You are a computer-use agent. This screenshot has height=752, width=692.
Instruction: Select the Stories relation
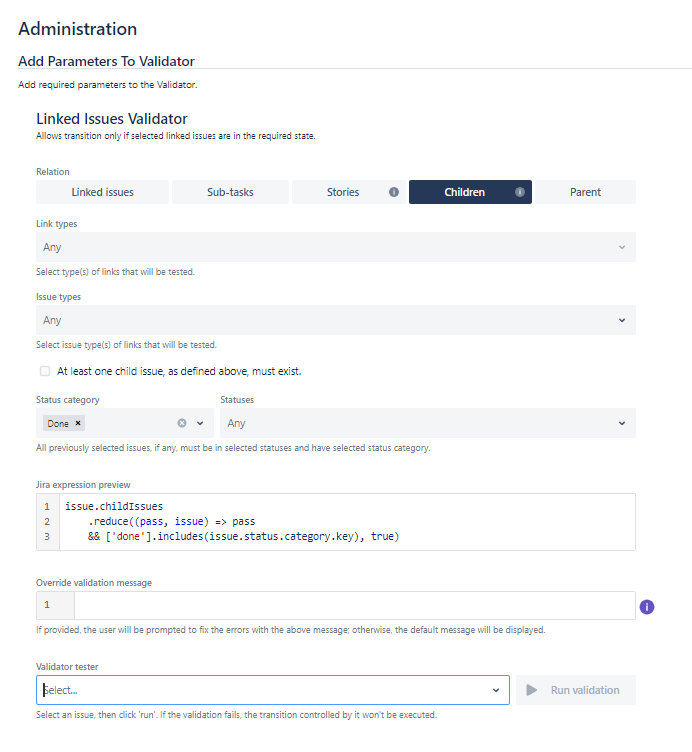pos(348,192)
